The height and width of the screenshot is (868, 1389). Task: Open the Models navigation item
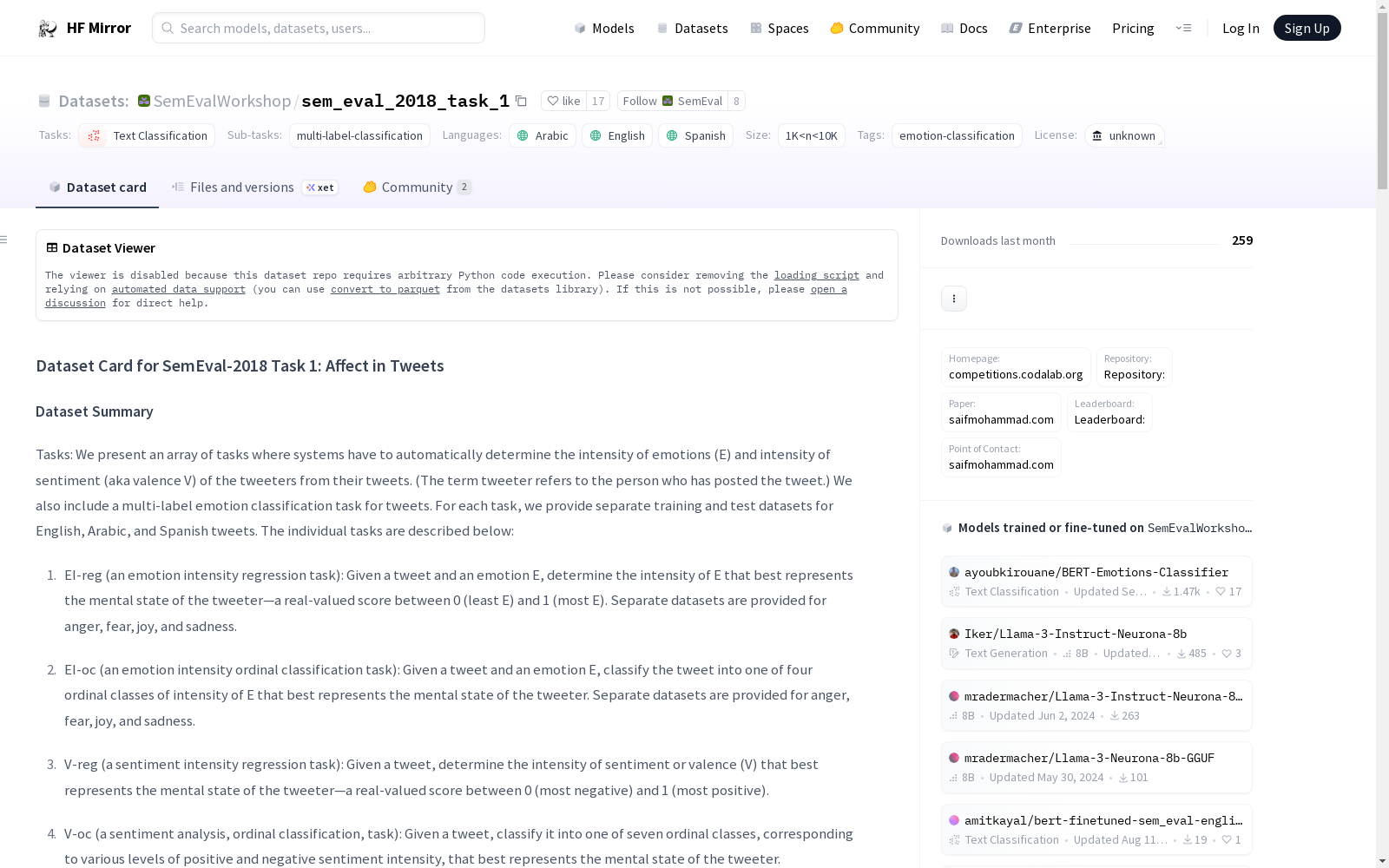(604, 28)
